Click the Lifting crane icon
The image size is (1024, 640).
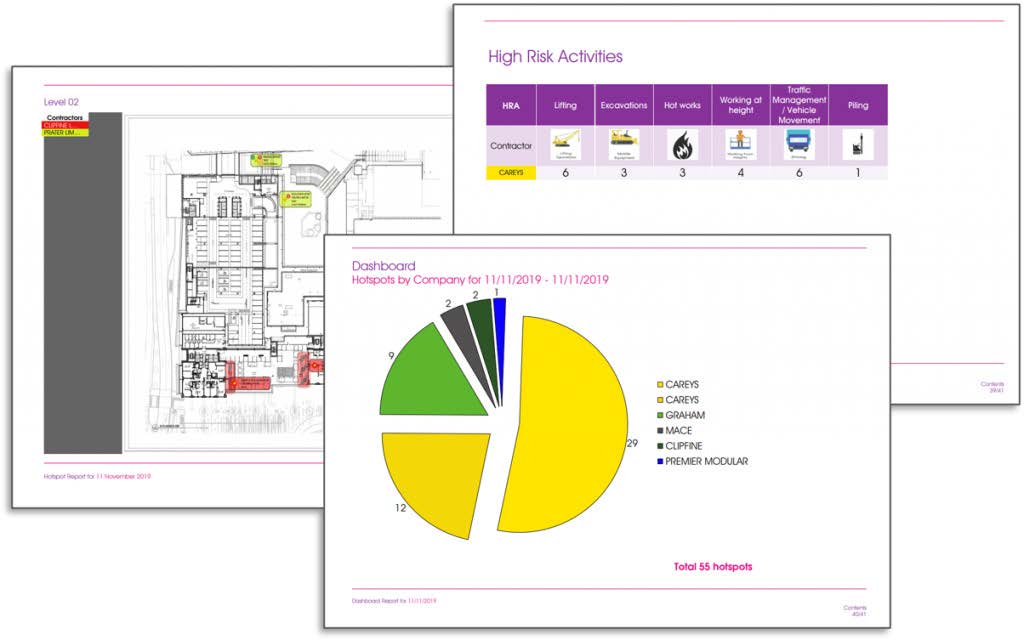click(565, 145)
